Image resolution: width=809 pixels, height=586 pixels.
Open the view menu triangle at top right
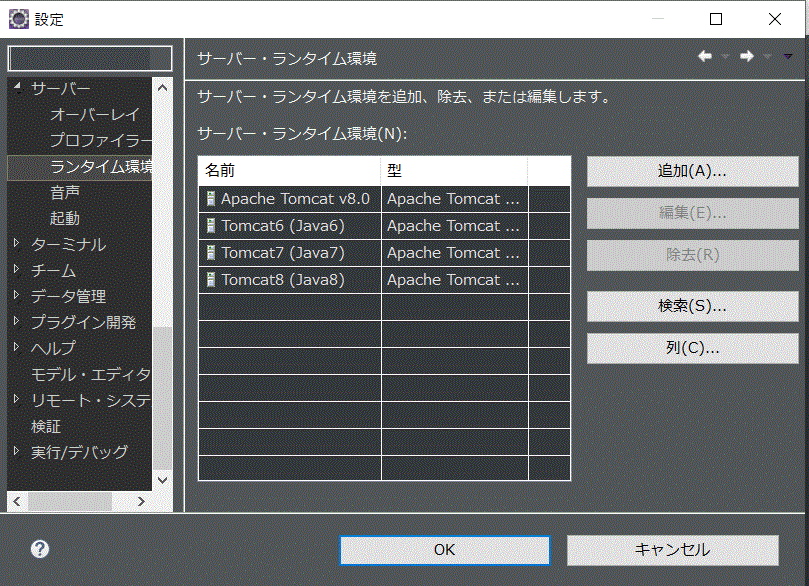pos(789,57)
